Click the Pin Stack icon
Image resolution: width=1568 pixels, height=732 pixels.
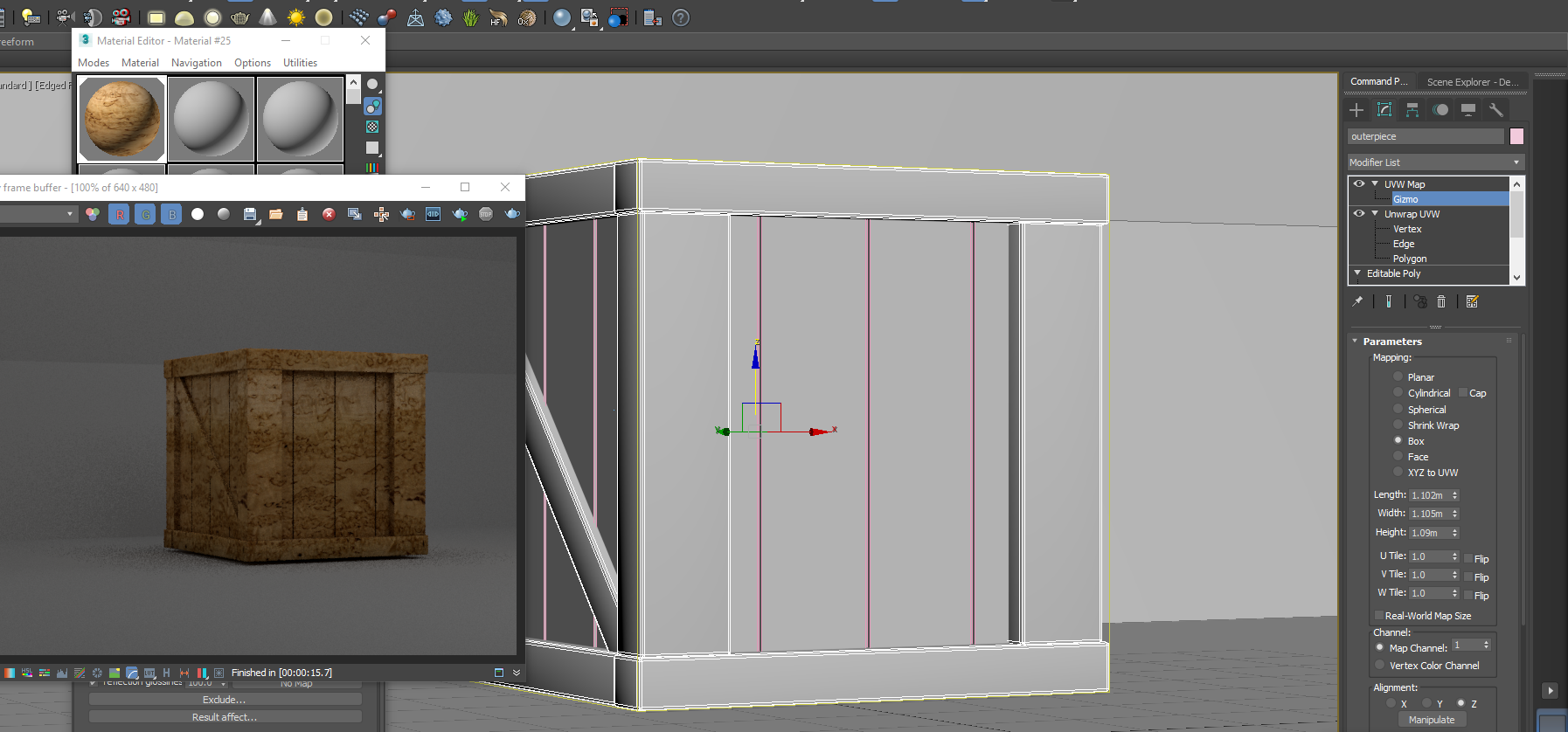tap(1357, 301)
